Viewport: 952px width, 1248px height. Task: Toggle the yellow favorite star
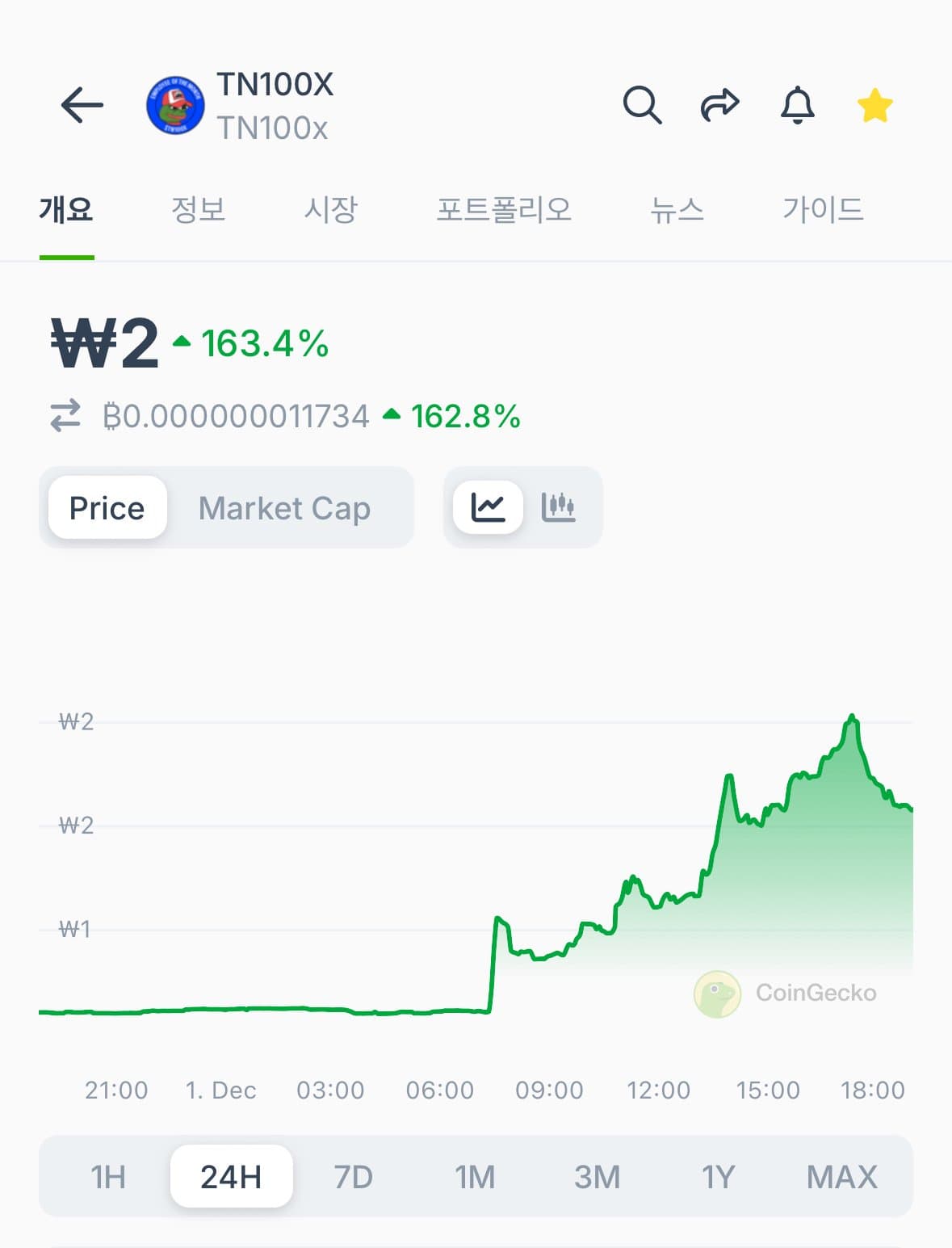point(874,106)
